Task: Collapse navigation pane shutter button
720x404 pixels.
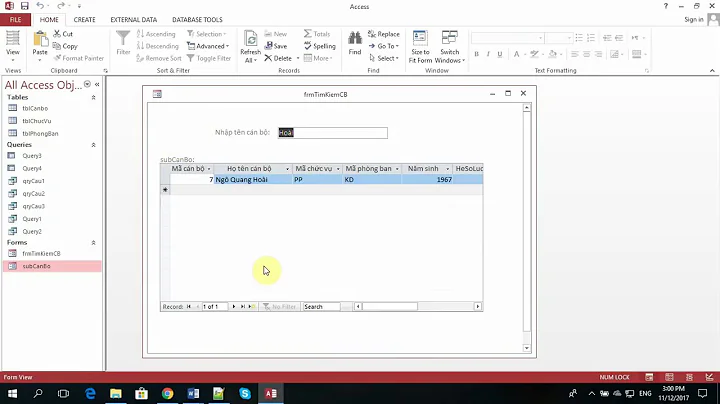Action: point(97,84)
